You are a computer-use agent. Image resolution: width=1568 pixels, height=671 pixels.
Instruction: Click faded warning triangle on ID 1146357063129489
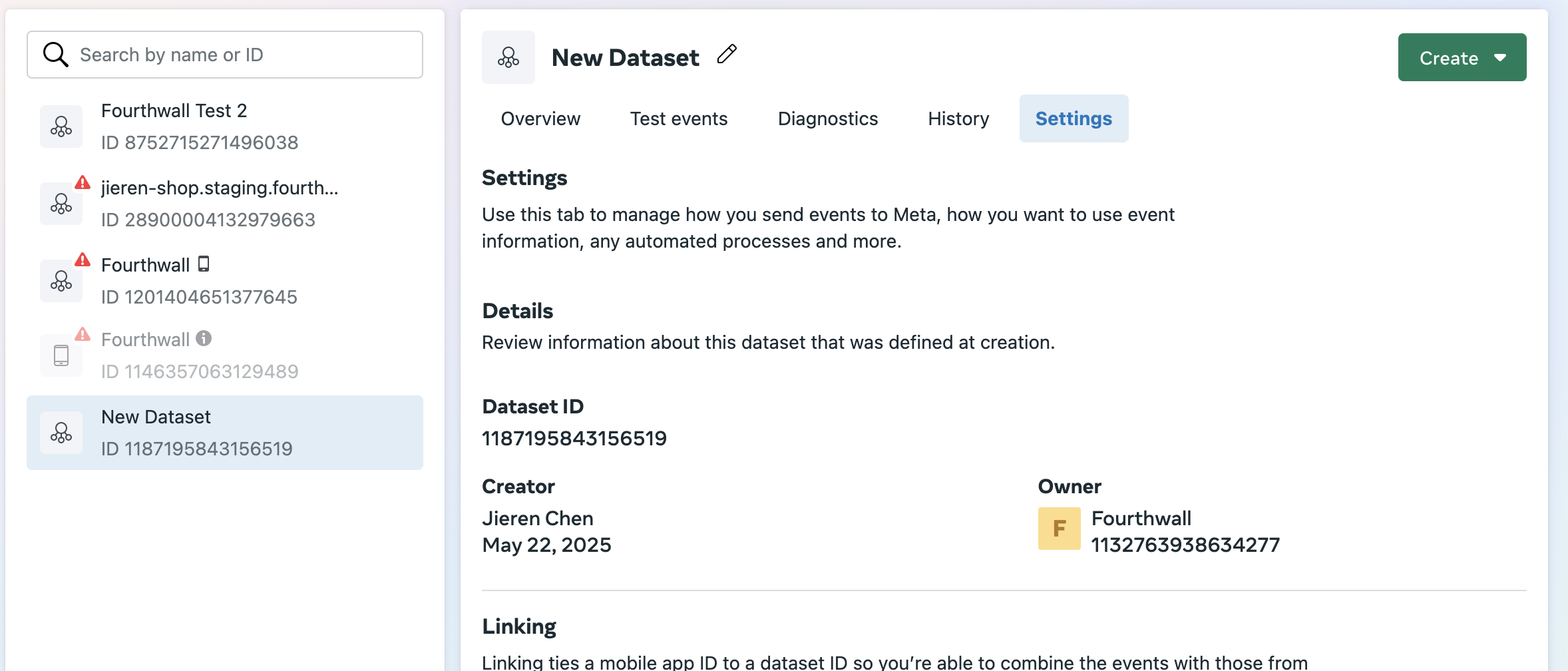pyautogui.click(x=83, y=334)
